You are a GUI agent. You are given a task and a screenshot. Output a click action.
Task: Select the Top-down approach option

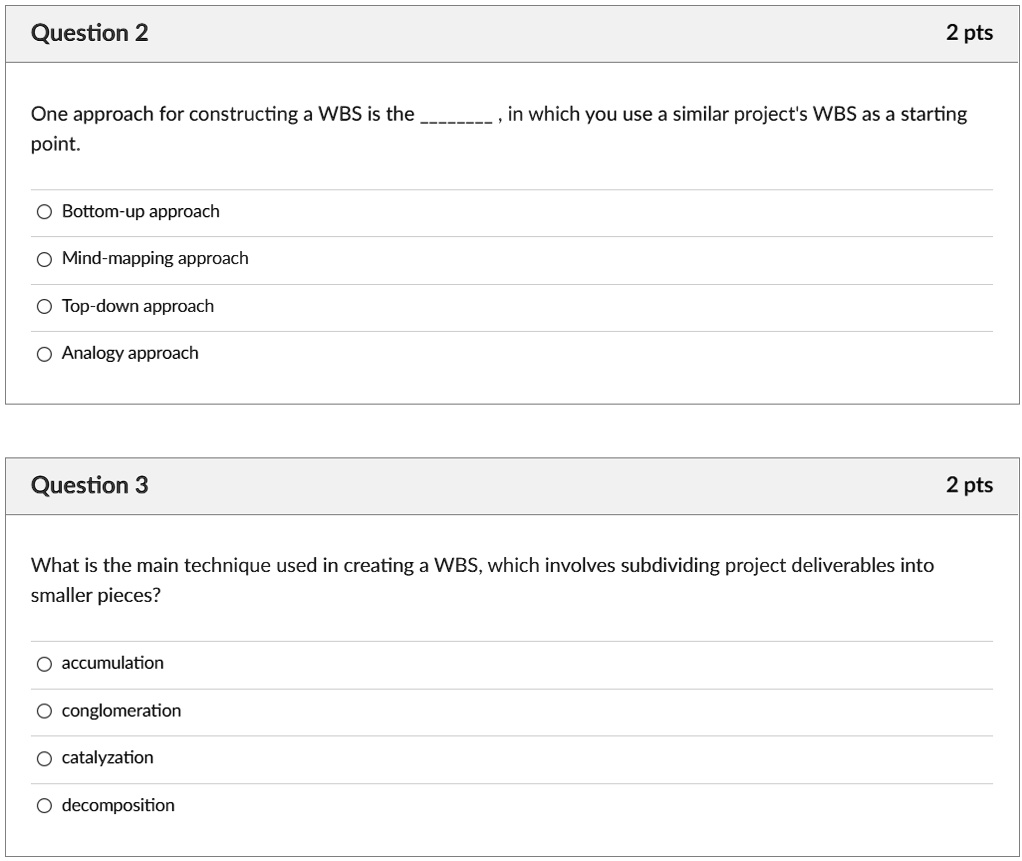point(44,306)
